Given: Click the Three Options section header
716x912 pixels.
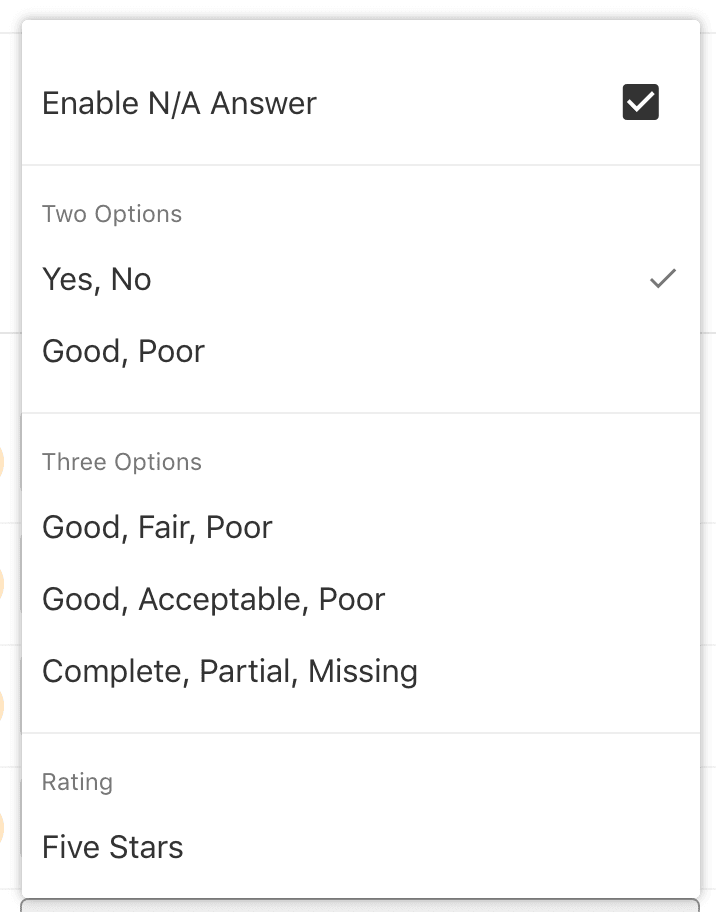Looking at the screenshot, I should [x=121, y=461].
